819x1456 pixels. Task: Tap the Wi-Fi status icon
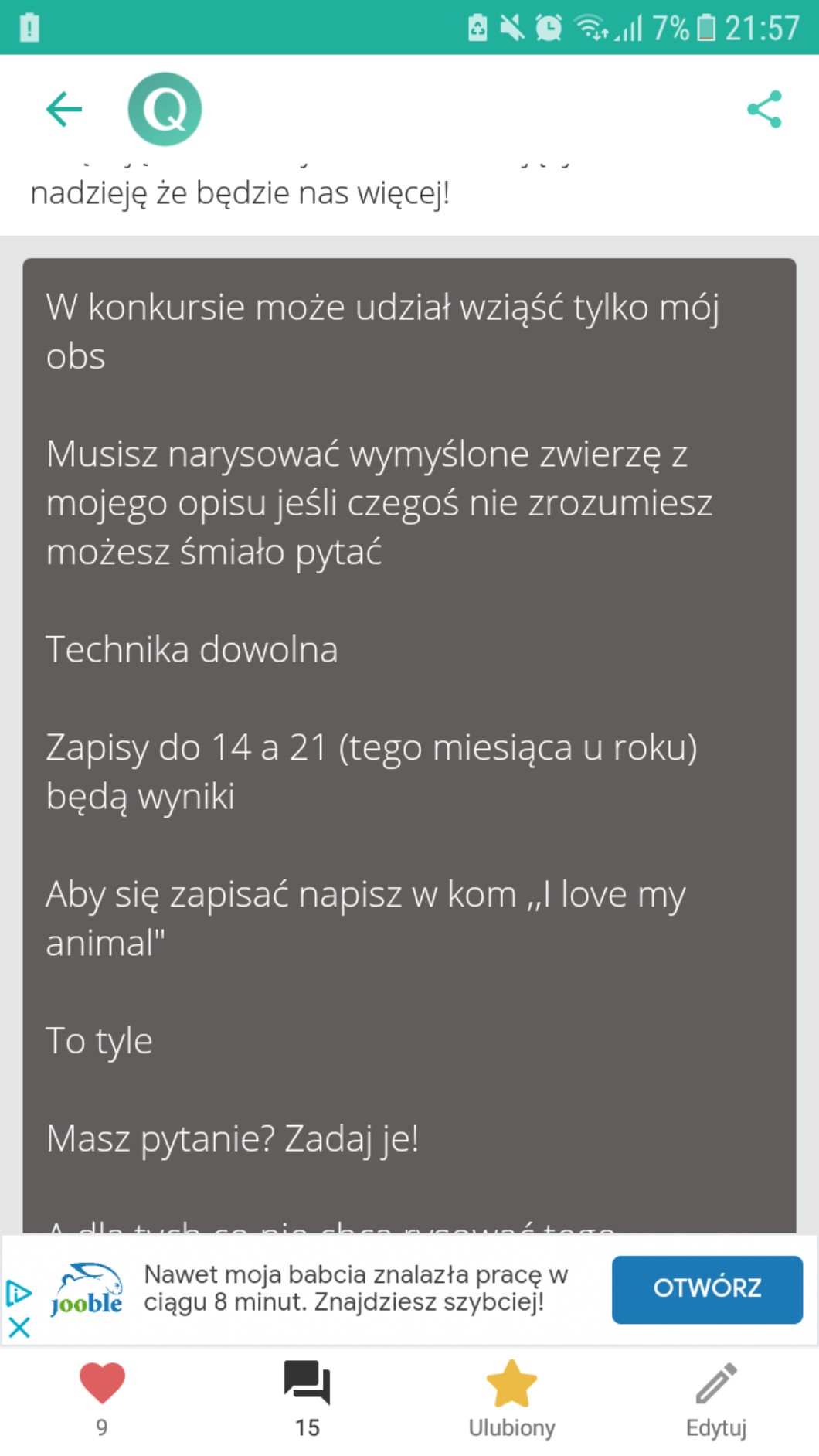click(x=591, y=29)
